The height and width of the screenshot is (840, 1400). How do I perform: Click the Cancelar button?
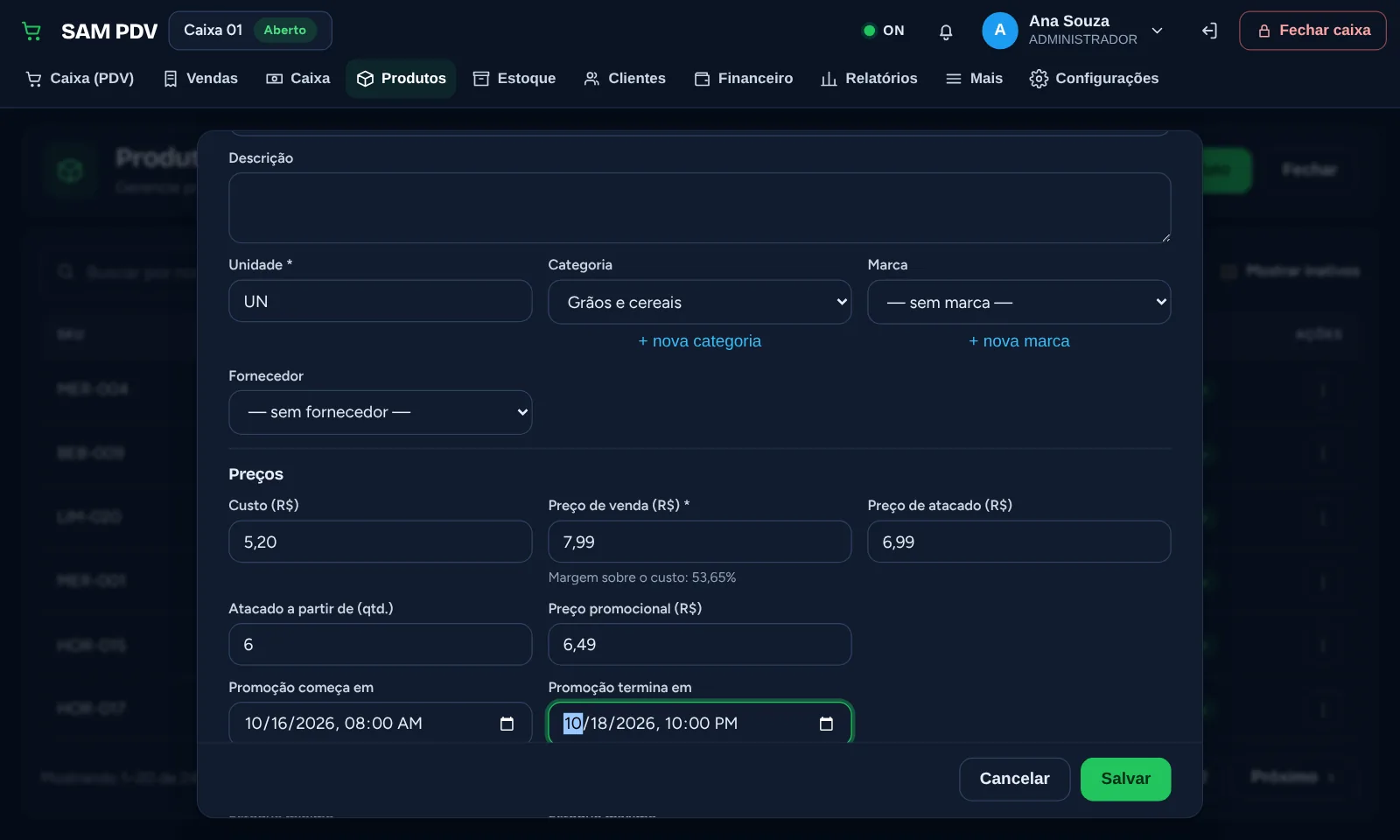coord(1014,779)
